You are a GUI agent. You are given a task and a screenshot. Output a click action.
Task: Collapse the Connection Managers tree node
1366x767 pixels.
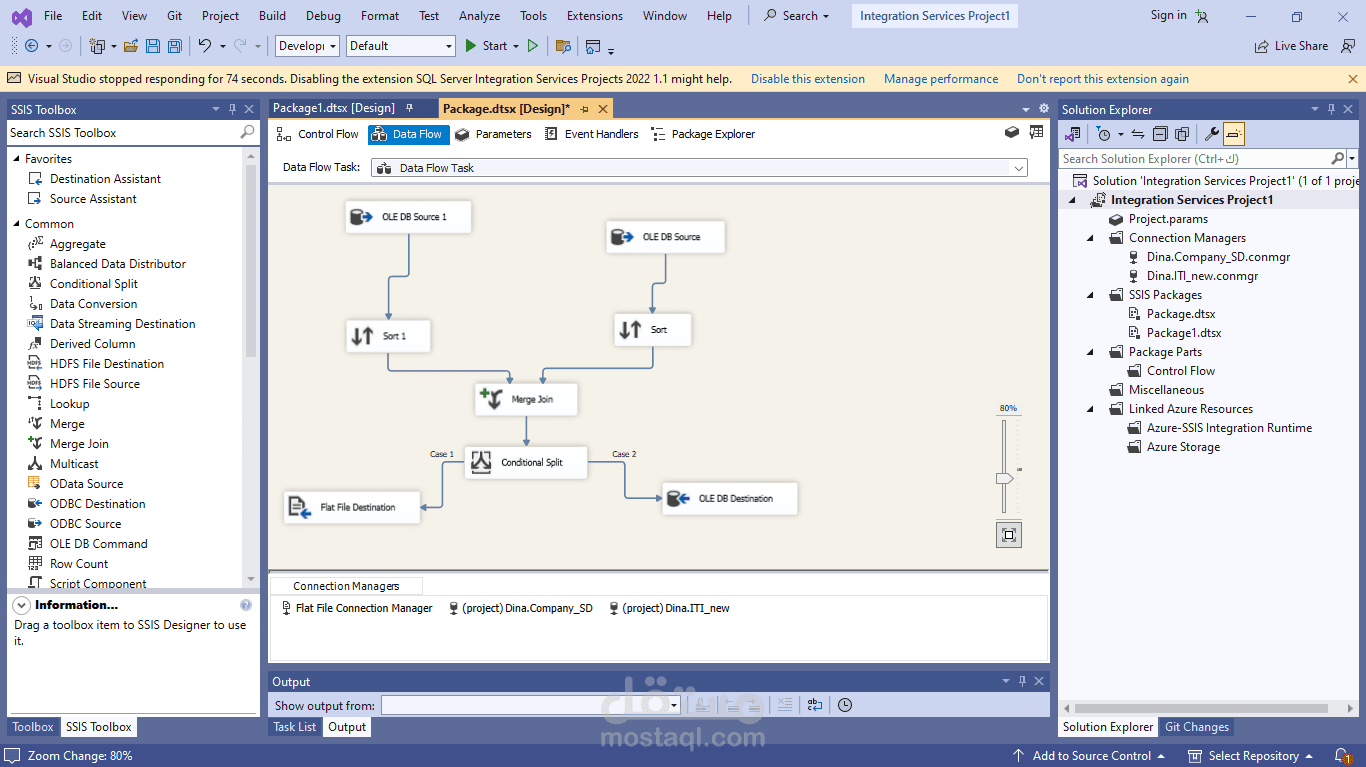[x=1091, y=238]
